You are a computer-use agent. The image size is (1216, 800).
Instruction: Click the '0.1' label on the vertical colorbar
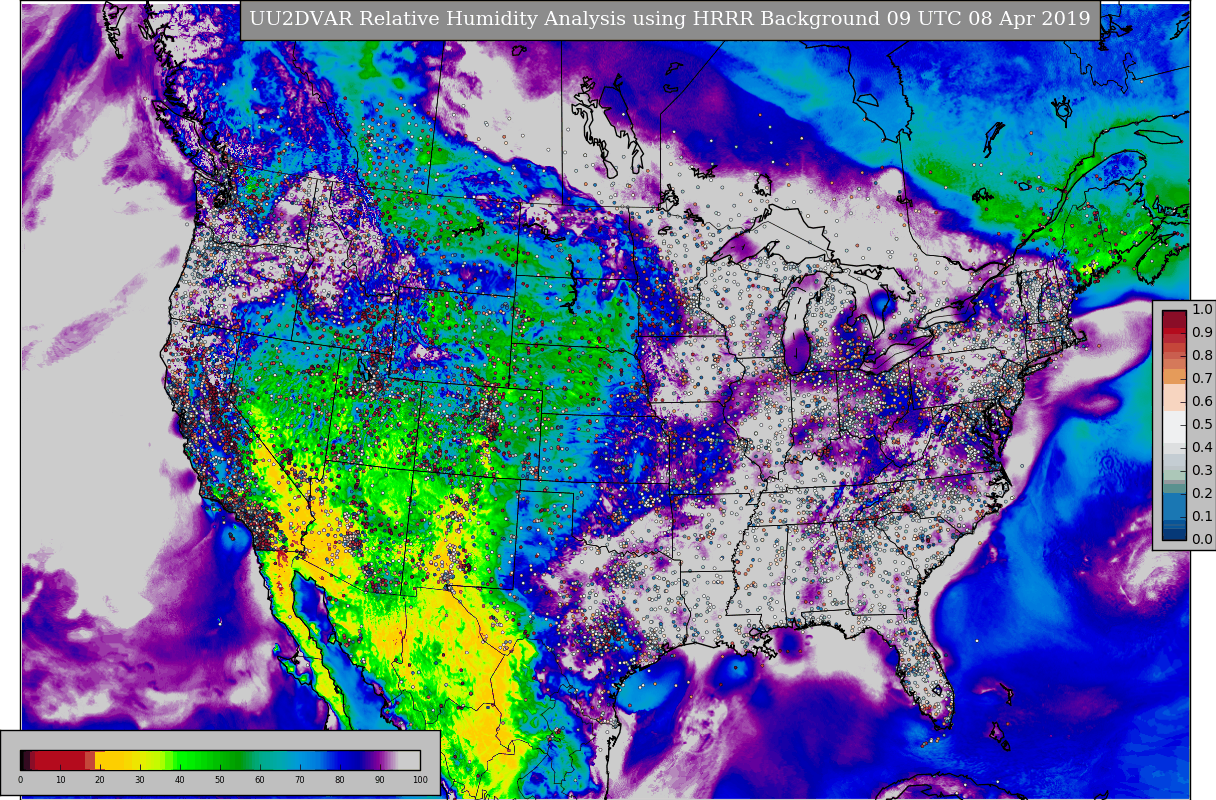[x=1202, y=517]
